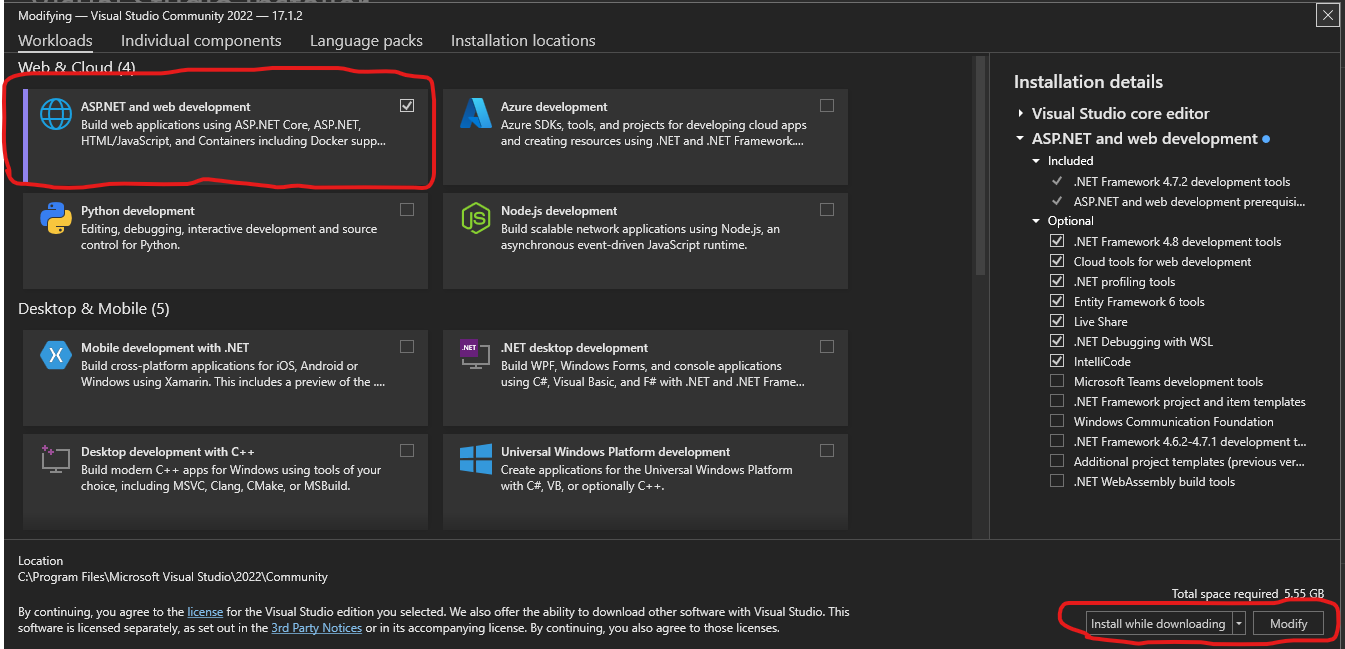The height and width of the screenshot is (649, 1345).
Task: Click the Total space required 5.55 GB text
Action: [1248, 594]
